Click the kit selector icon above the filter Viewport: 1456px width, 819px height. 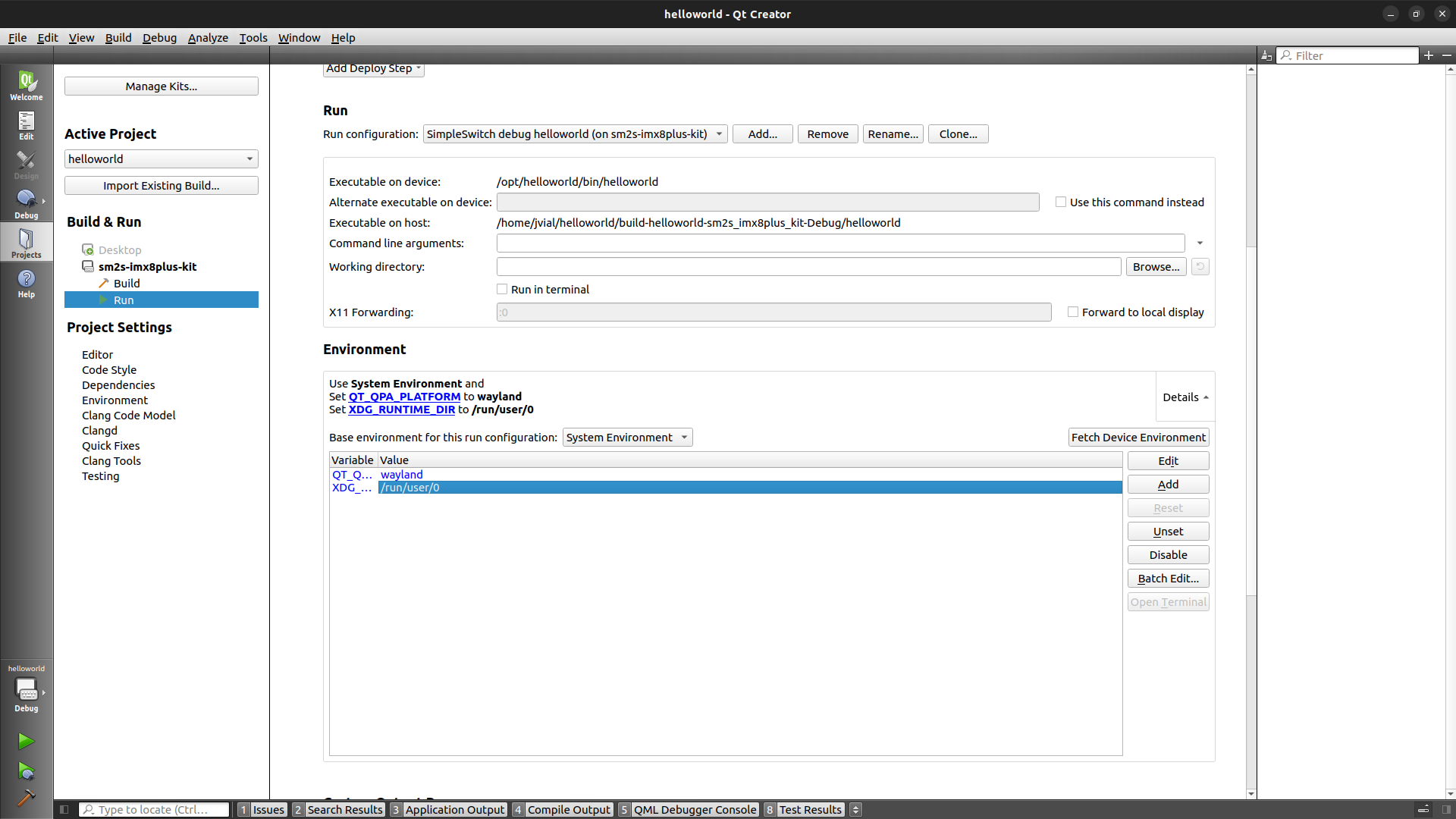pos(1266,55)
